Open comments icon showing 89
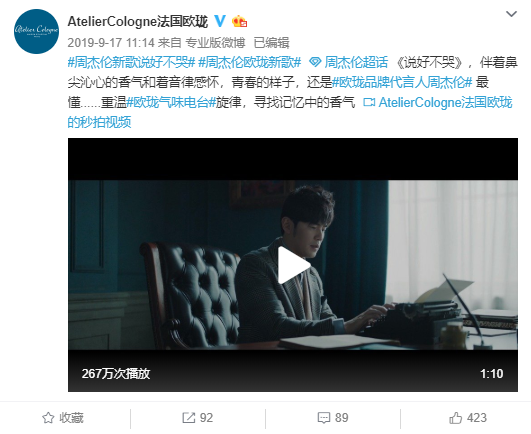531x434 pixels. point(324,418)
